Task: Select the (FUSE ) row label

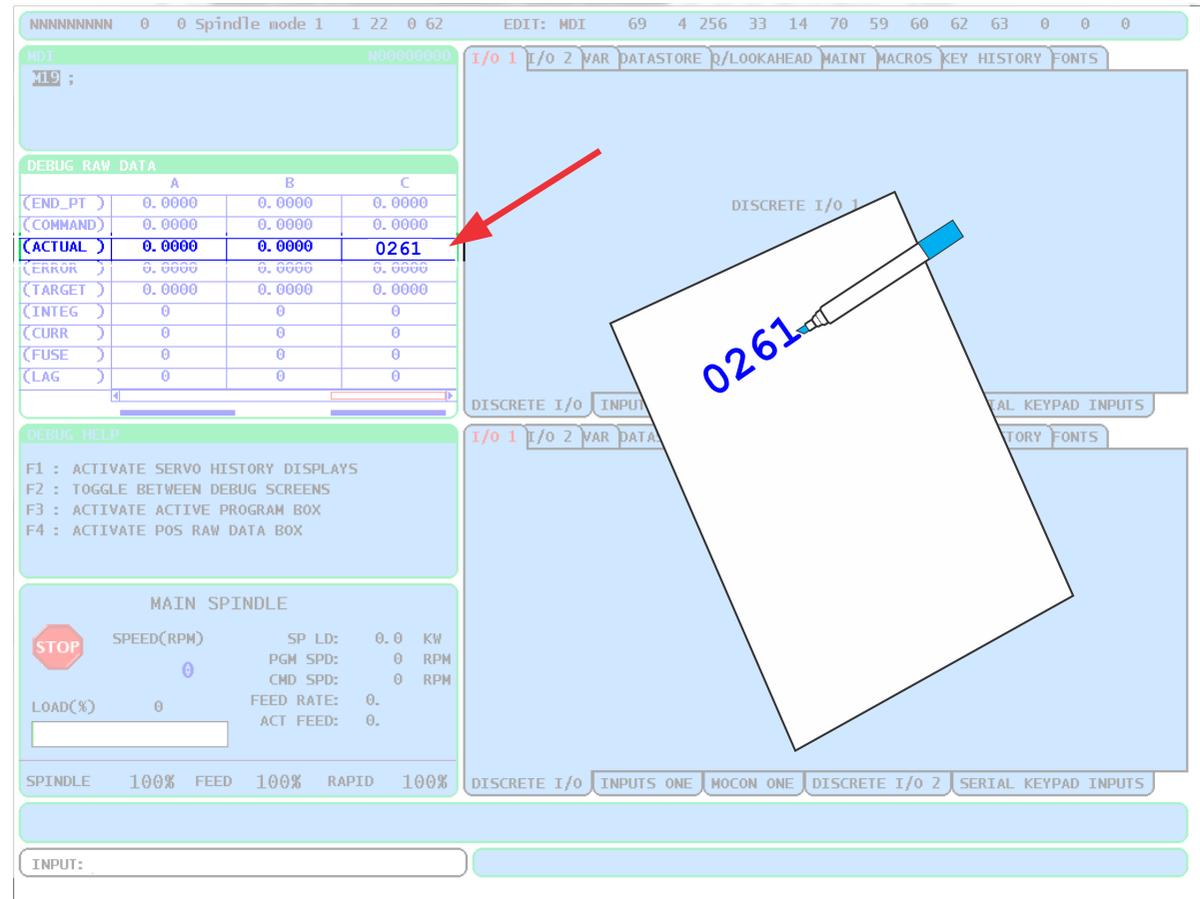Action: point(65,355)
